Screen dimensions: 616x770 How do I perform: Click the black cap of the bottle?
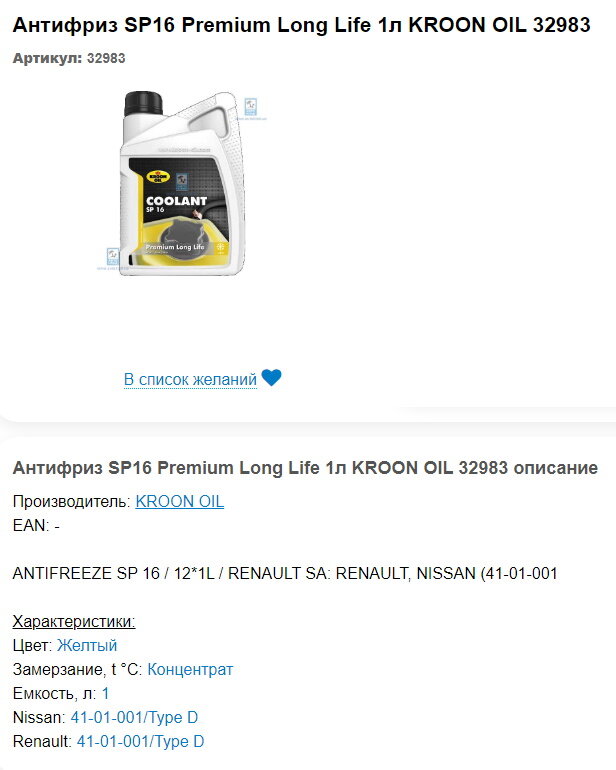tap(143, 103)
